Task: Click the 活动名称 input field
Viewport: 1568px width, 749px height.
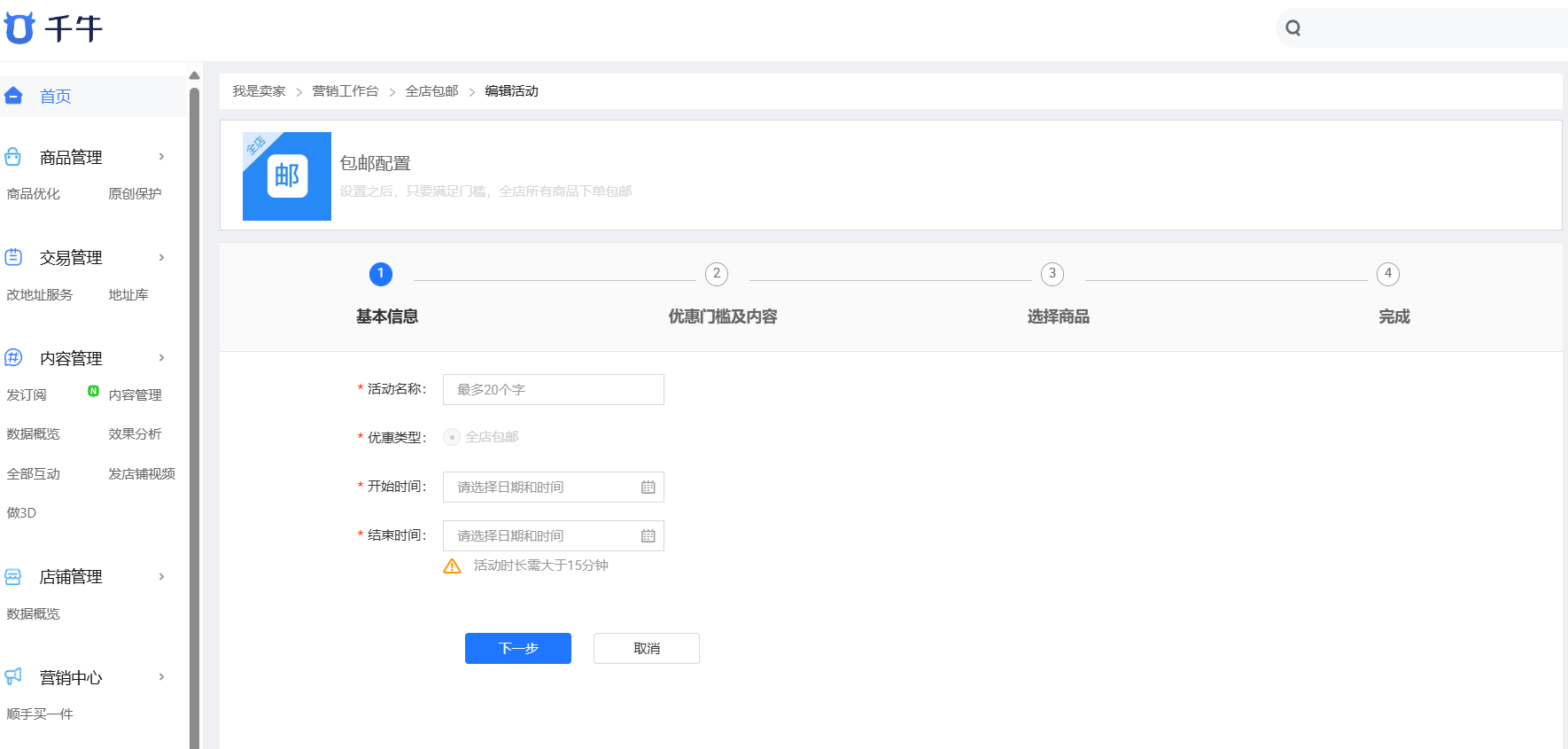Action: pyautogui.click(x=554, y=390)
